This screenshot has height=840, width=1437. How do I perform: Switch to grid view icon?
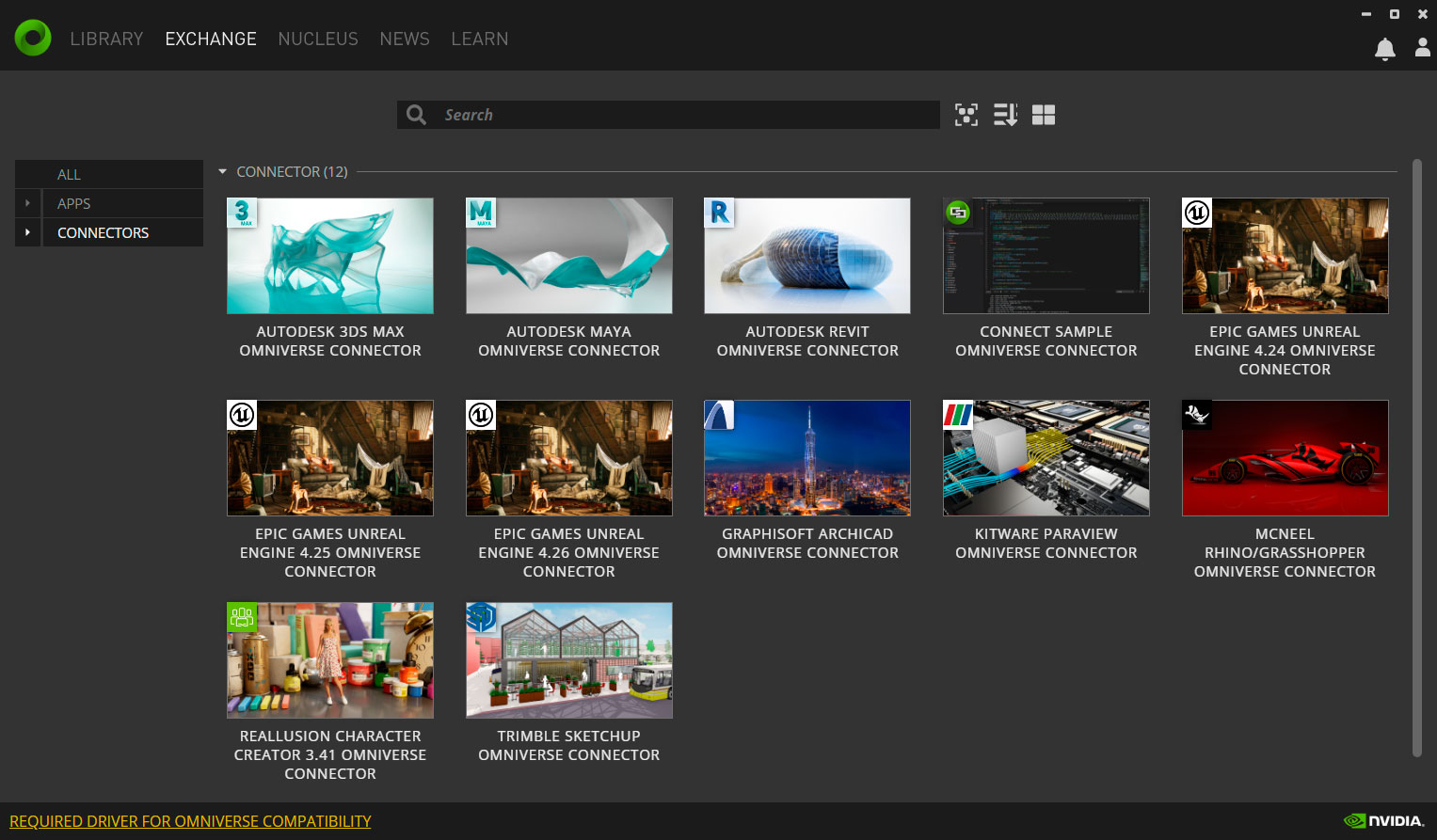click(x=1044, y=115)
